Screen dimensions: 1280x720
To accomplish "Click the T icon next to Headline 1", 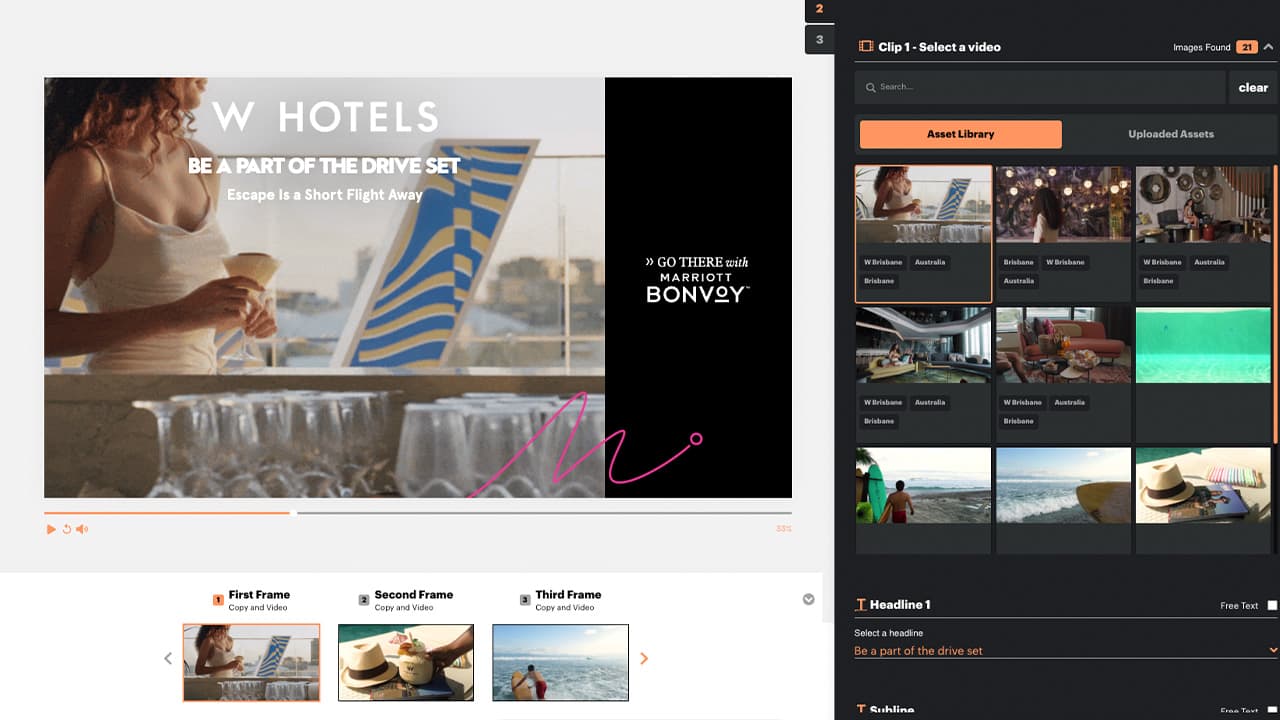I will click(860, 605).
